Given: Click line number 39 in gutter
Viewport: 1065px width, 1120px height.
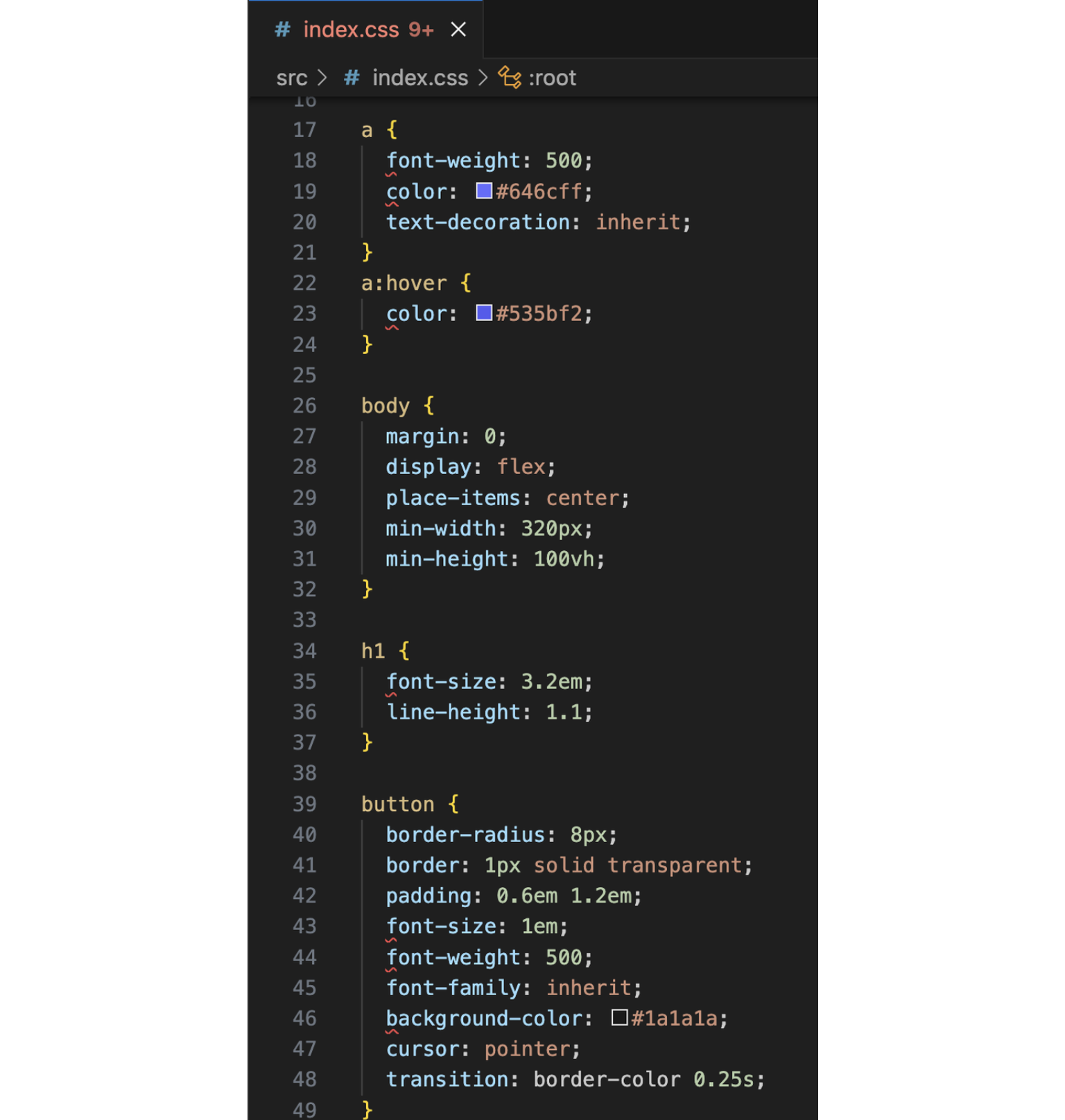Looking at the screenshot, I should click(304, 805).
